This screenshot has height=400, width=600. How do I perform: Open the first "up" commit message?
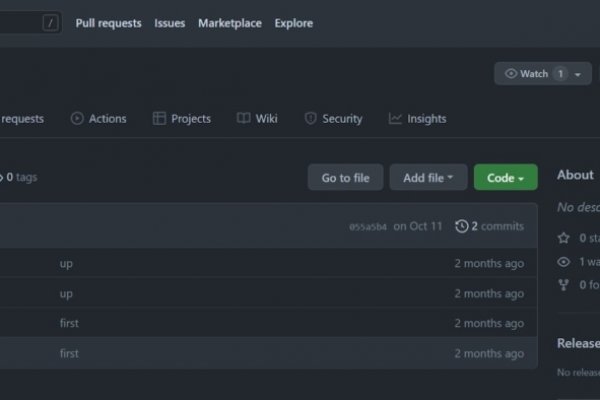pos(67,264)
